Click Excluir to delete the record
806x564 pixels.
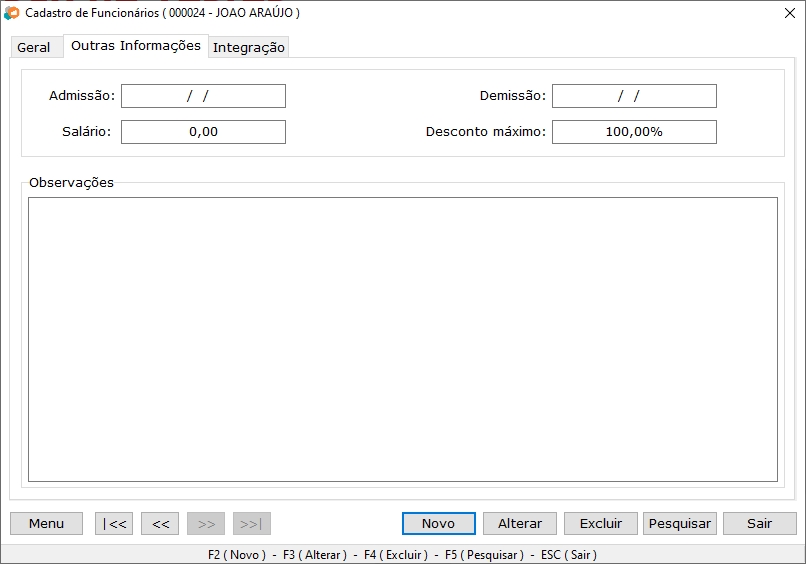click(x=601, y=523)
